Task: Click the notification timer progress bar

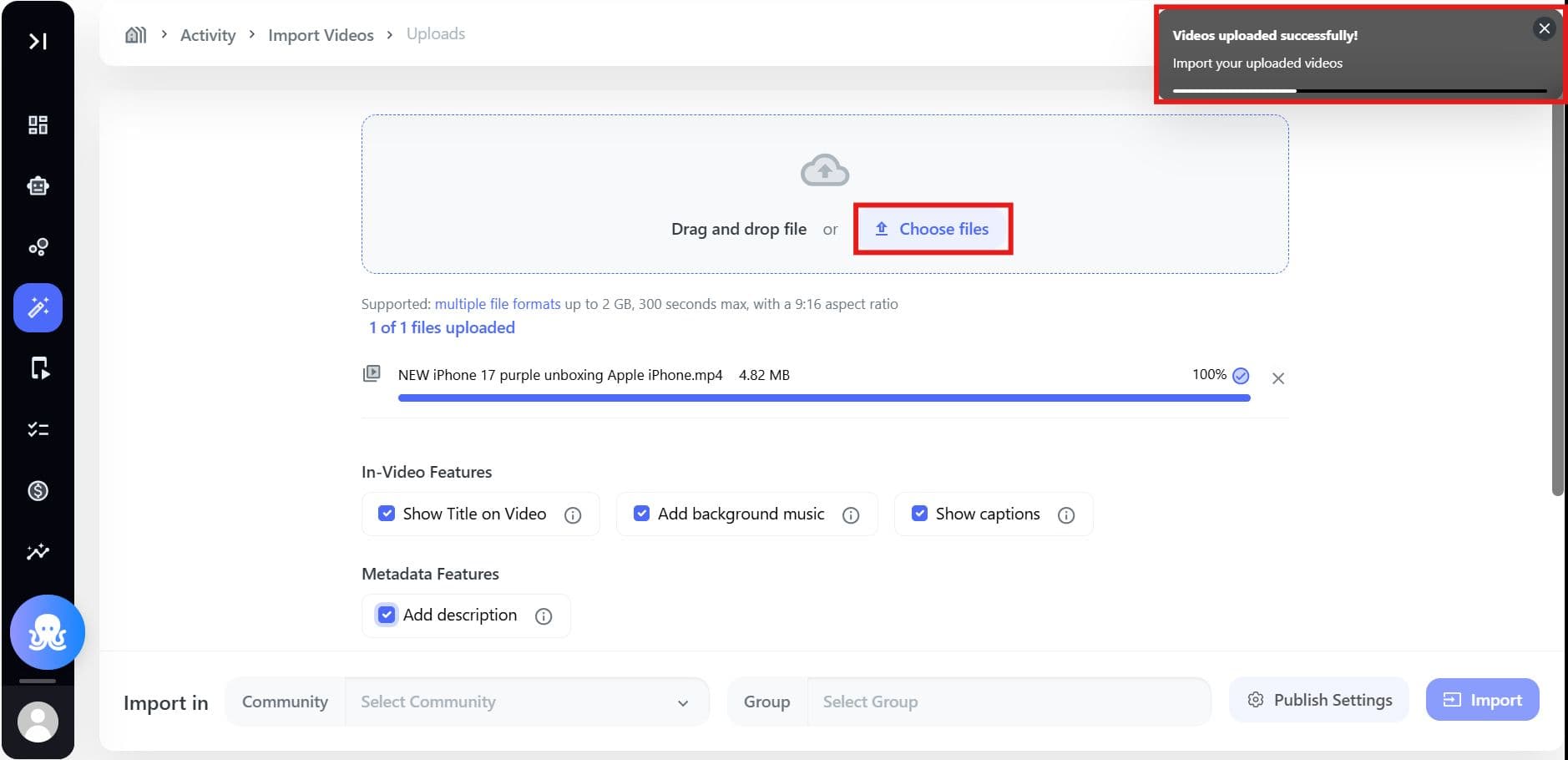Action: point(1359,90)
